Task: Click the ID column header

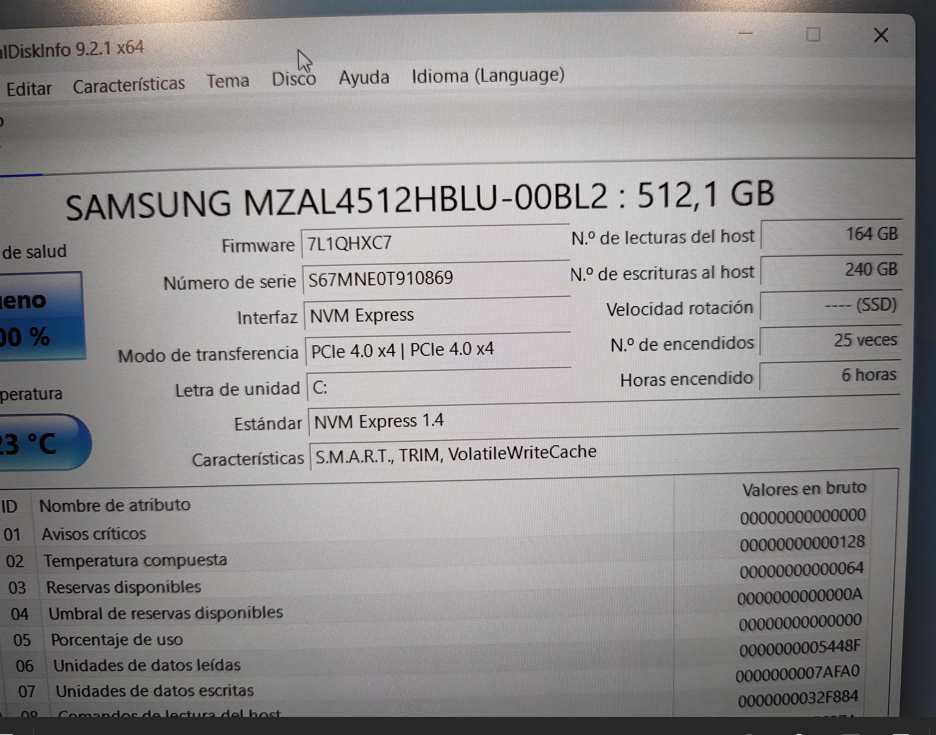Action: 9,507
